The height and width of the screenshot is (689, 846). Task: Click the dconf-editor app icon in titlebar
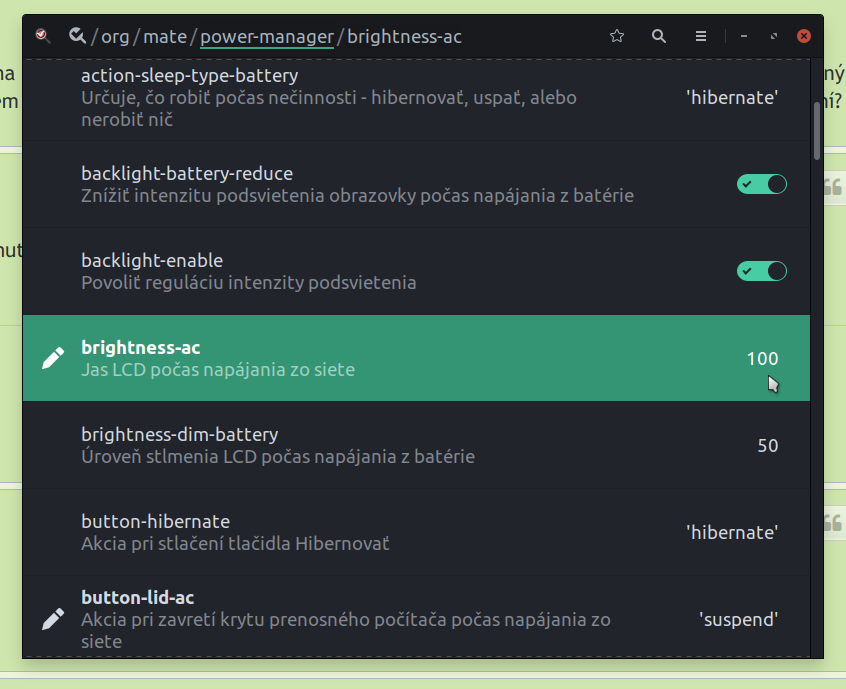click(x=41, y=36)
